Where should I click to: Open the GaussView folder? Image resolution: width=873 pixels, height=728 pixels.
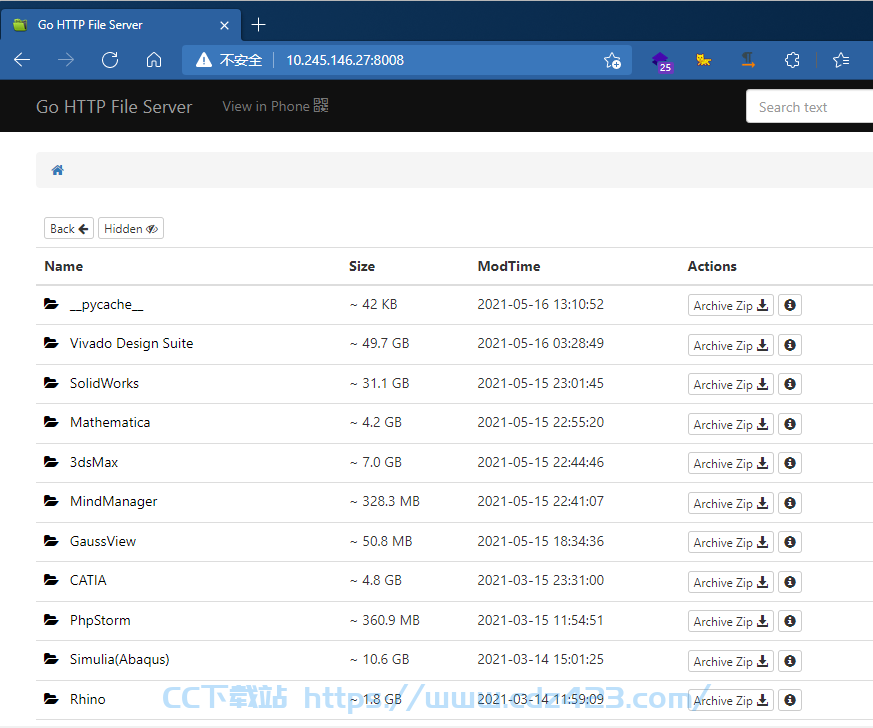coord(103,542)
